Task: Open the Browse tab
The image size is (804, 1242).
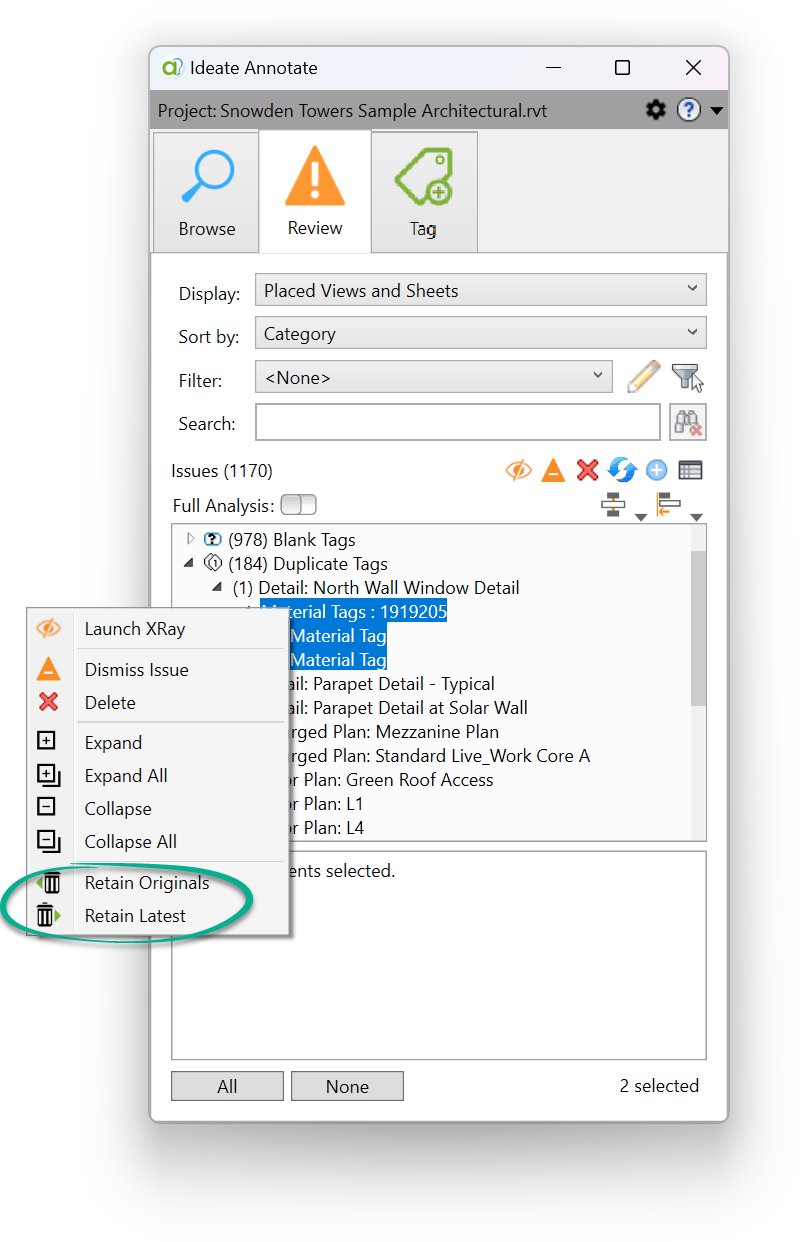Action: [x=207, y=191]
